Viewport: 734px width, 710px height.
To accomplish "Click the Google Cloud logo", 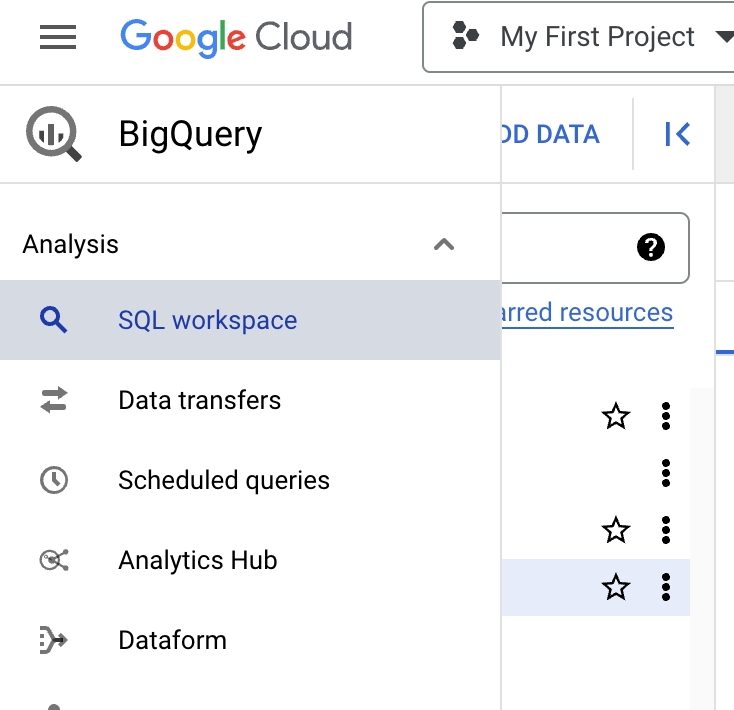I will click(x=236, y=38).
